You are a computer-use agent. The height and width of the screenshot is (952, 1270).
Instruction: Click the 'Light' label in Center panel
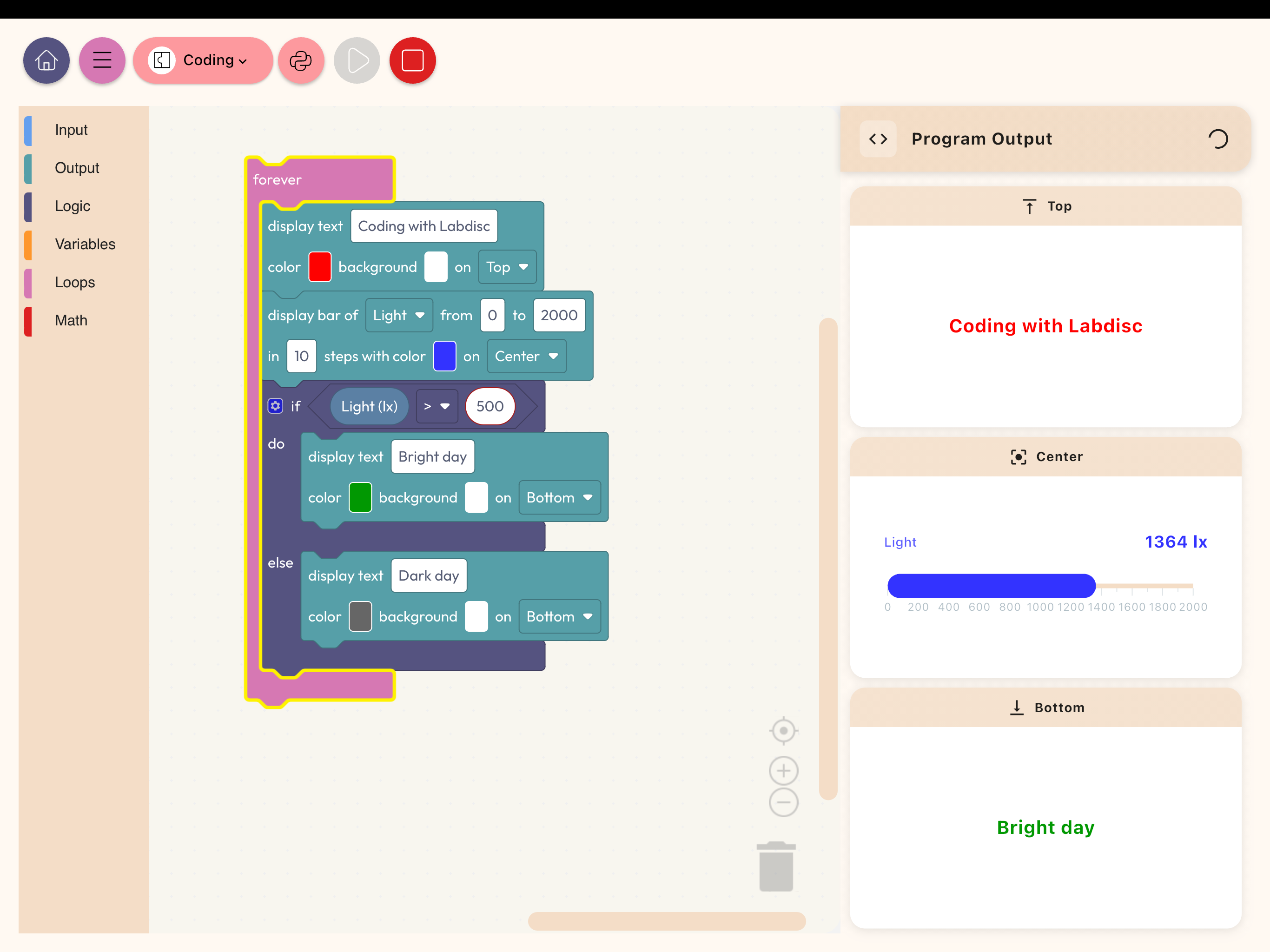point(900,542)
